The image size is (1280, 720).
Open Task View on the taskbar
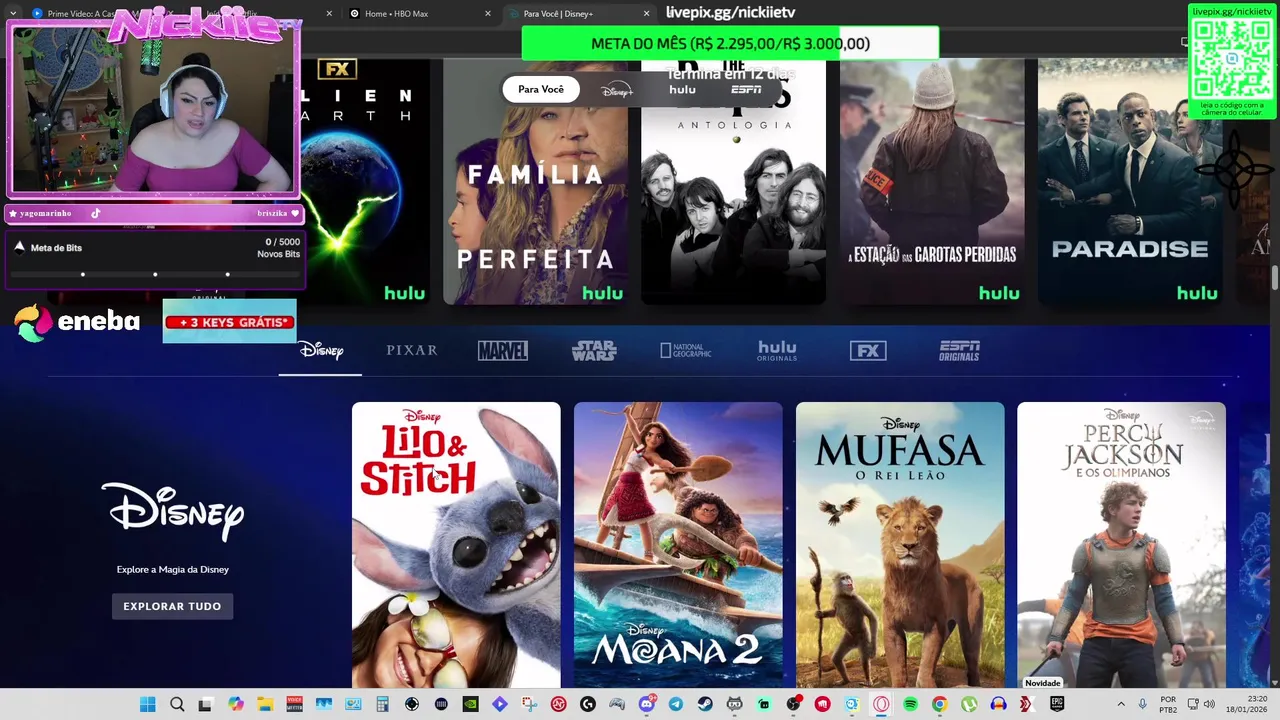(x=206, y=704)
